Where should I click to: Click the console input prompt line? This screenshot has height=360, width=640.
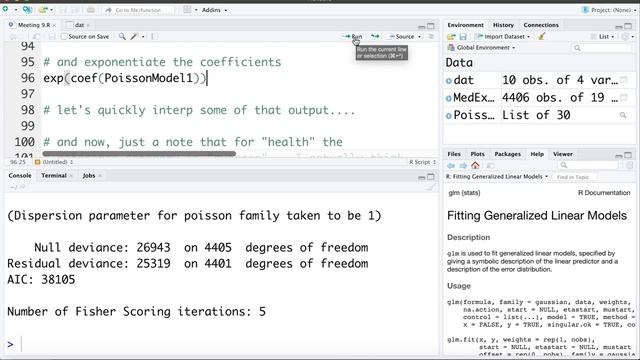pyautogui.click(x=220, y=344)
